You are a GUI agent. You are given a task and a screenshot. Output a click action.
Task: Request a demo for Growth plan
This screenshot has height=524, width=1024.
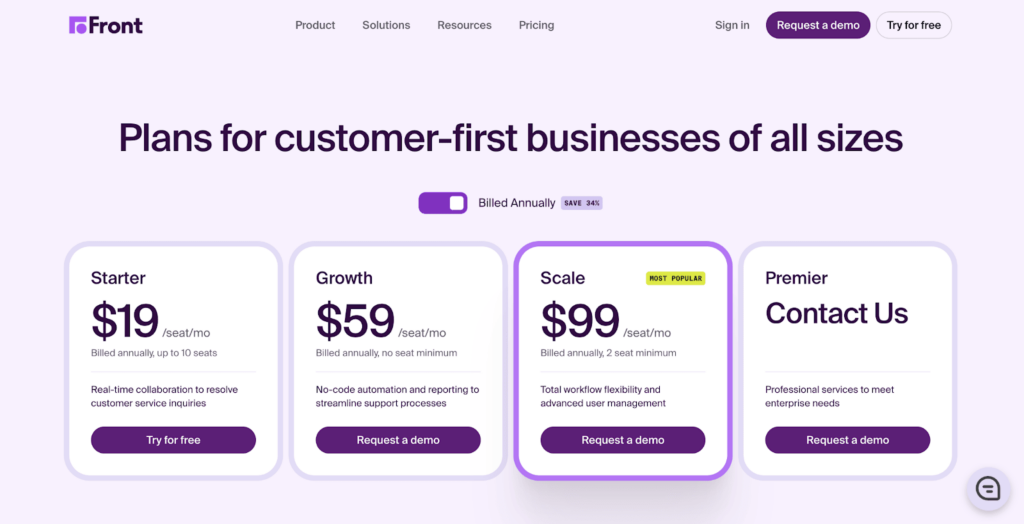point(398,440)
